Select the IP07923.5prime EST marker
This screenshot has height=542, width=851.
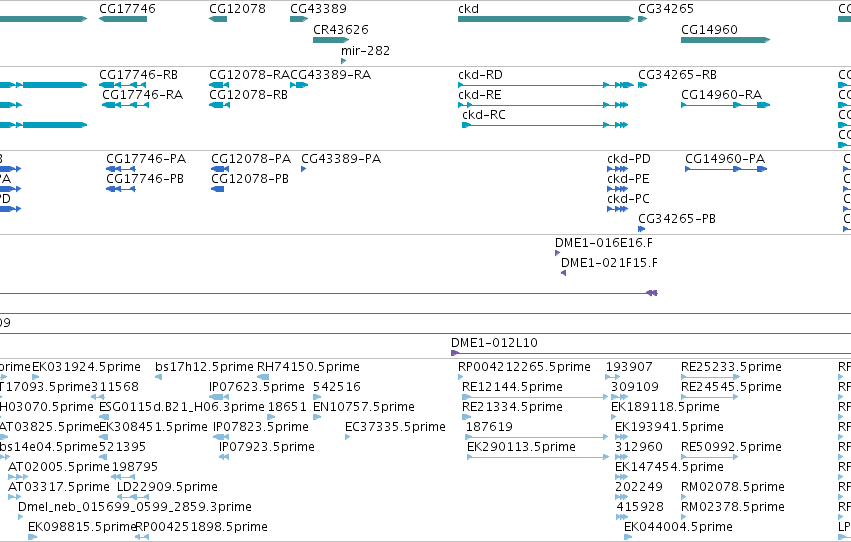pyautogui.click(x=224, y=457)
